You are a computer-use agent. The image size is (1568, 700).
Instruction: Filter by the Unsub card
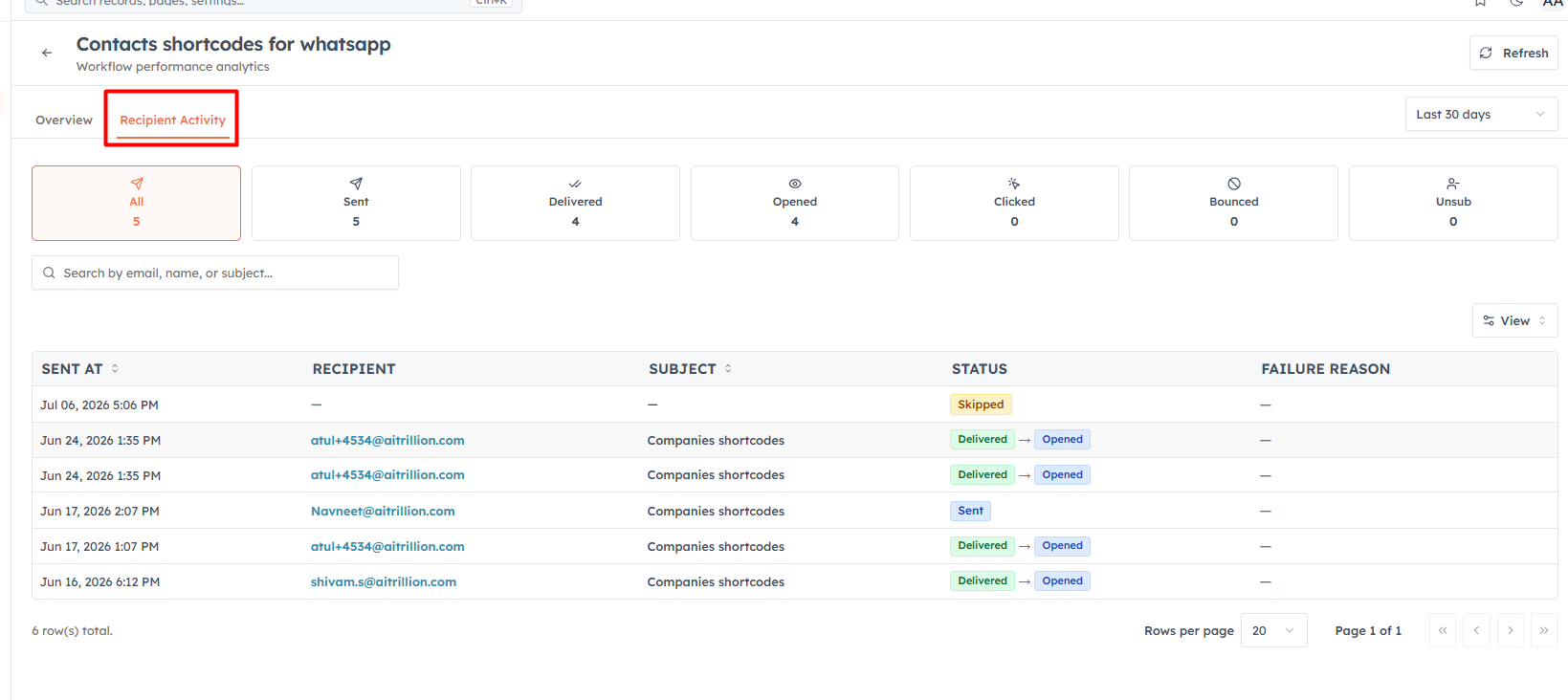1453,203
